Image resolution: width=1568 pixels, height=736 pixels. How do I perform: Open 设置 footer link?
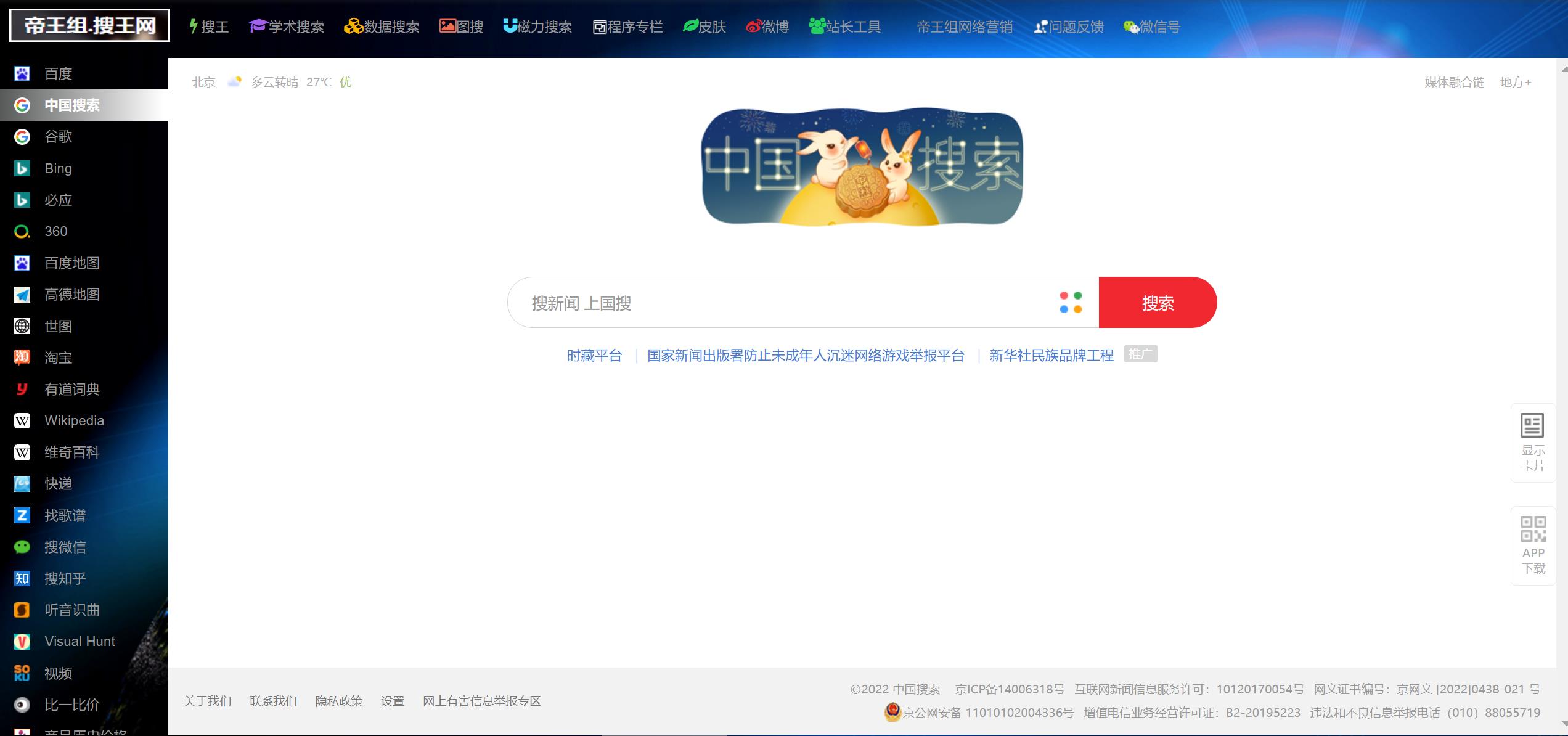[393, 701]
